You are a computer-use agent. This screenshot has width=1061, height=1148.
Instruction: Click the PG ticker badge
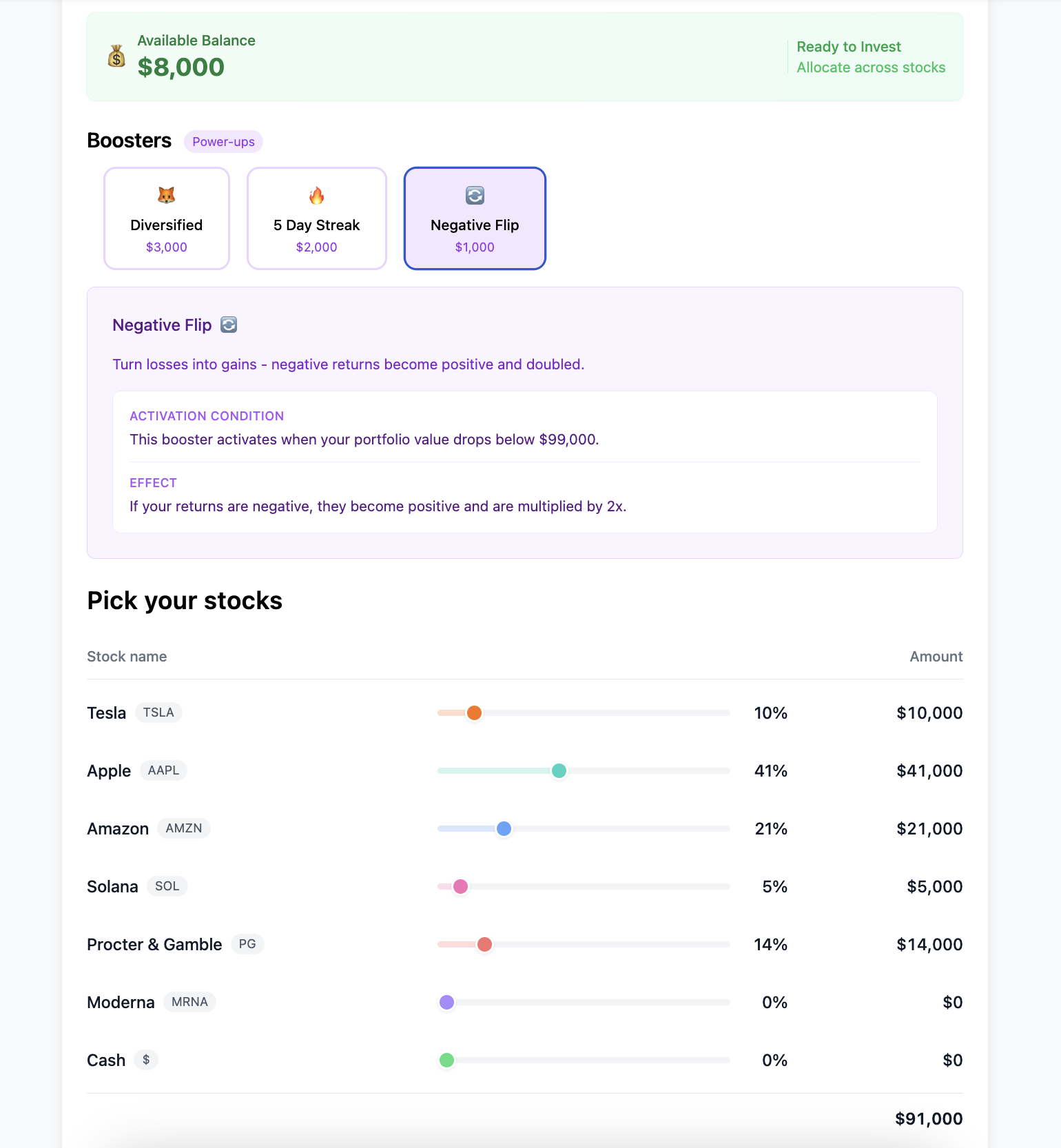[x=247, y=944]
